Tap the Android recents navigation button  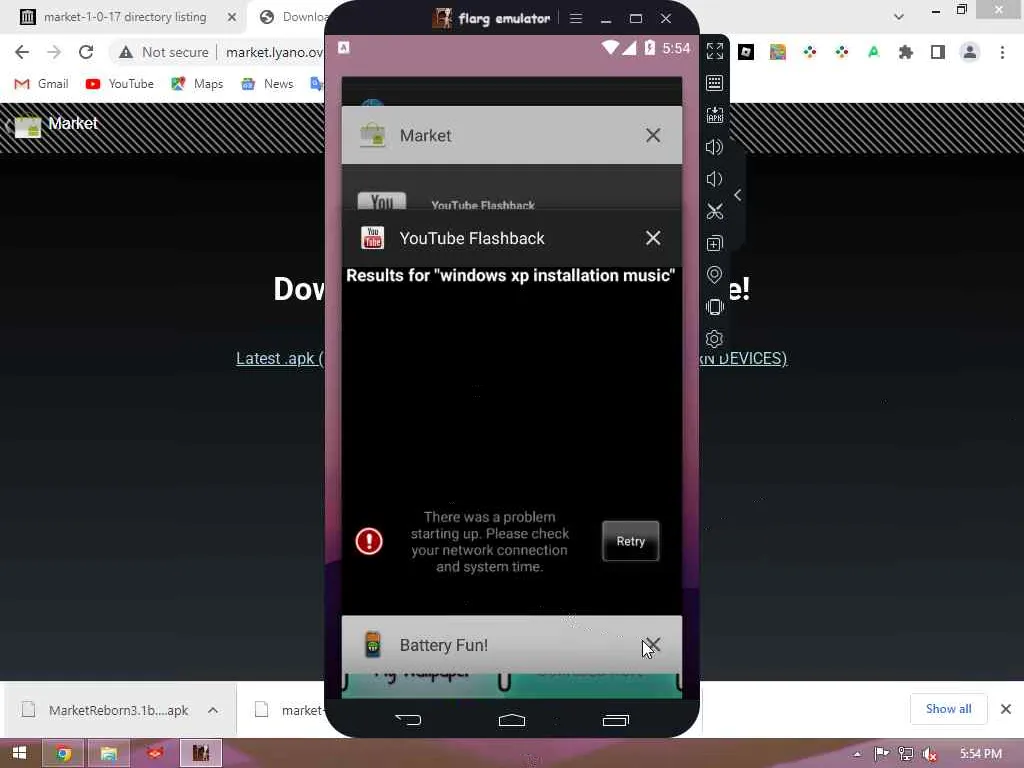pos(615,720)
